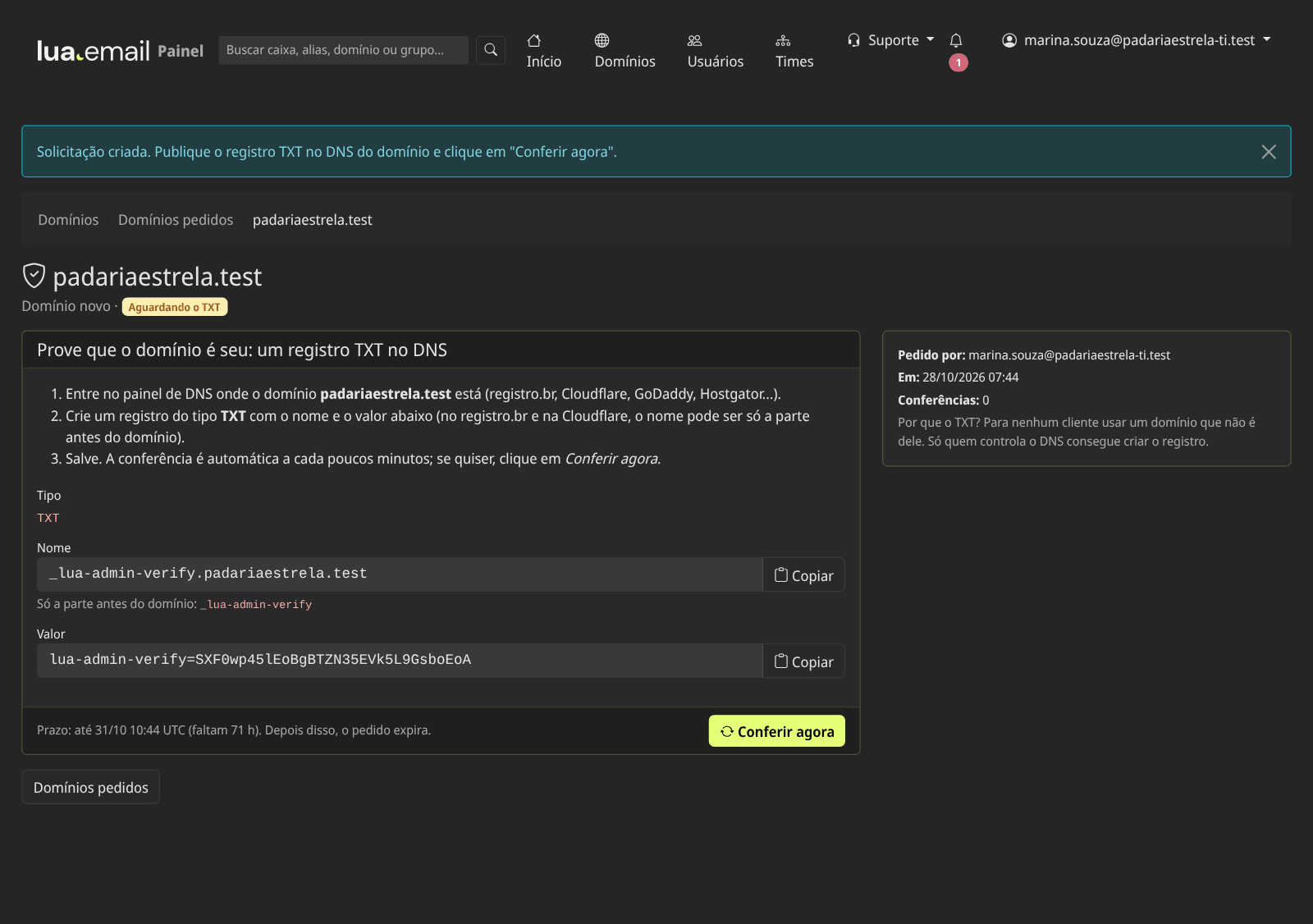Open the Times nav item

click(794, 51)
